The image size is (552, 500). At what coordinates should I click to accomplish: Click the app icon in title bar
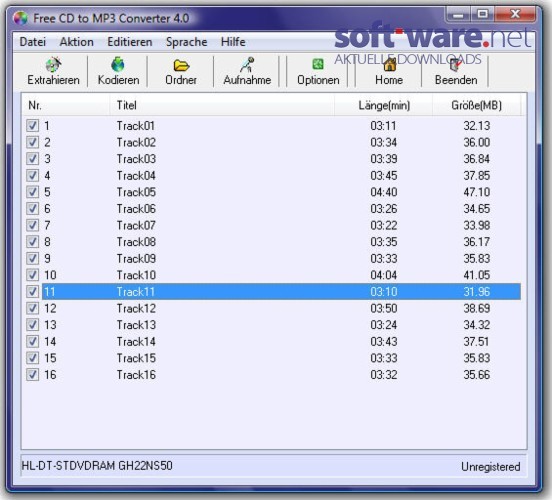click(20, 18)
